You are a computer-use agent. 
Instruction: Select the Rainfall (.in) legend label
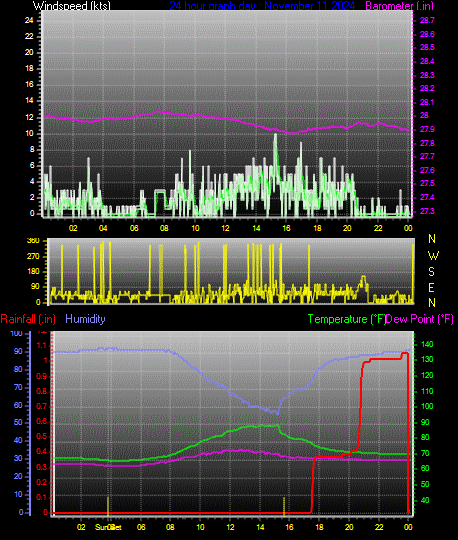click(28, 319)
